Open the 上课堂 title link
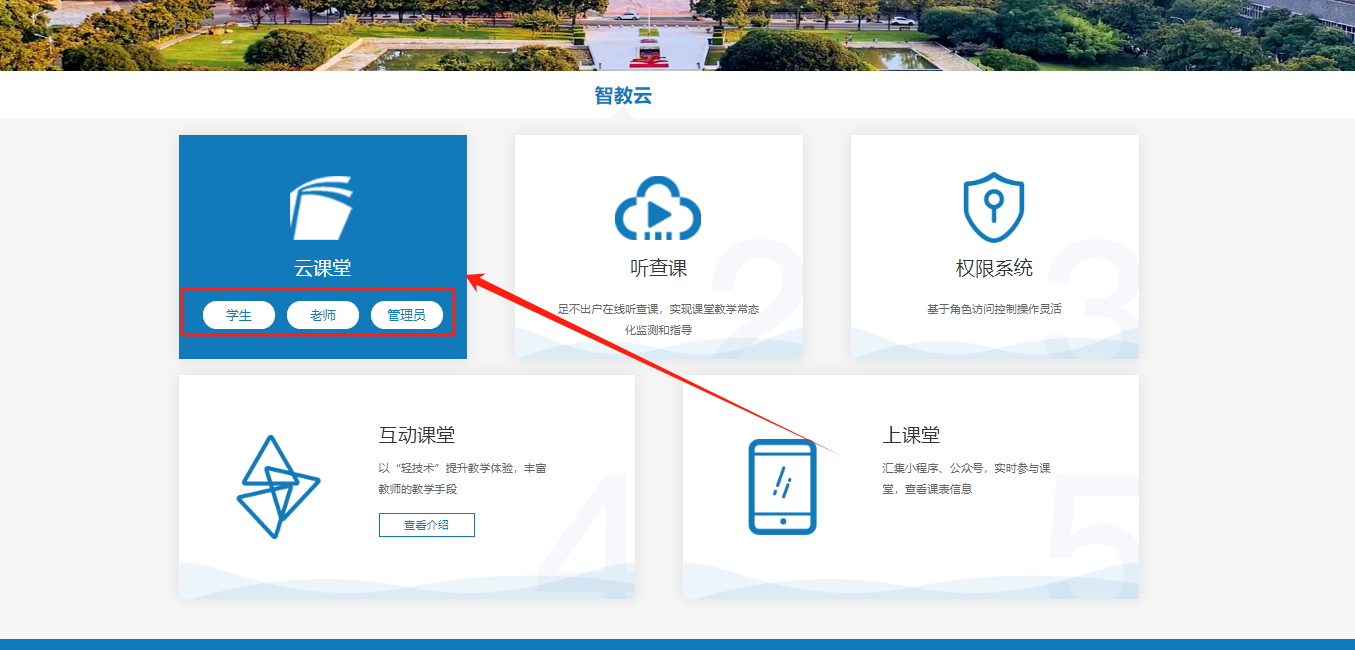Image resolution: width=1355 pixels, height=650 pixels. click(911, 435)
